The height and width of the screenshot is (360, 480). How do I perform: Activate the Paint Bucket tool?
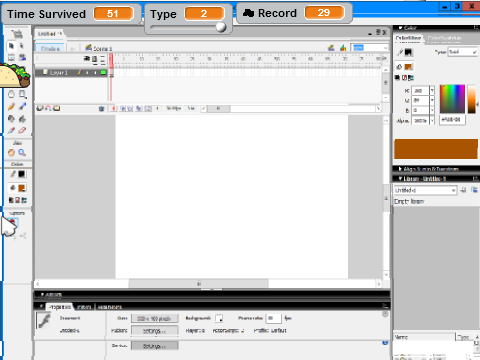coord(22,118)
